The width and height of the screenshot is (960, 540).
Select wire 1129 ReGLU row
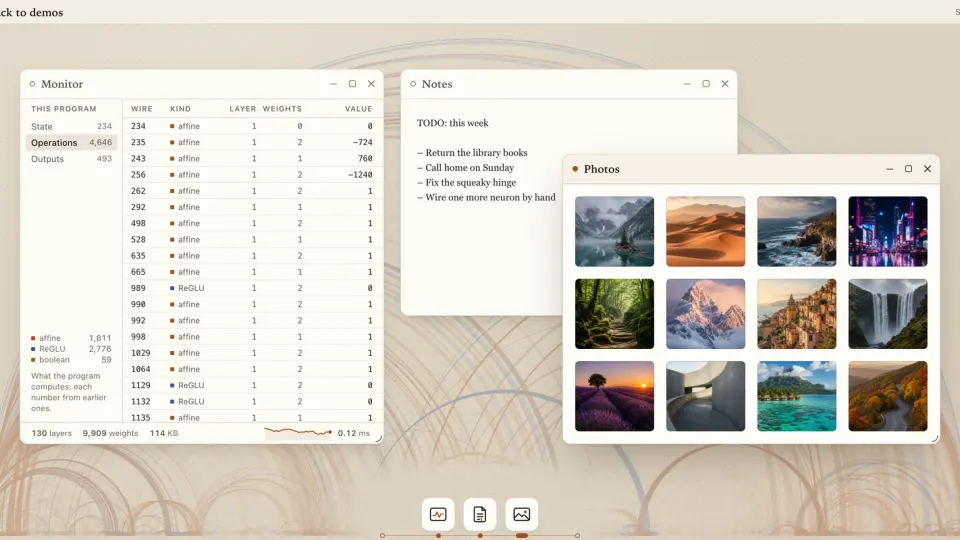tap(253, 385)
